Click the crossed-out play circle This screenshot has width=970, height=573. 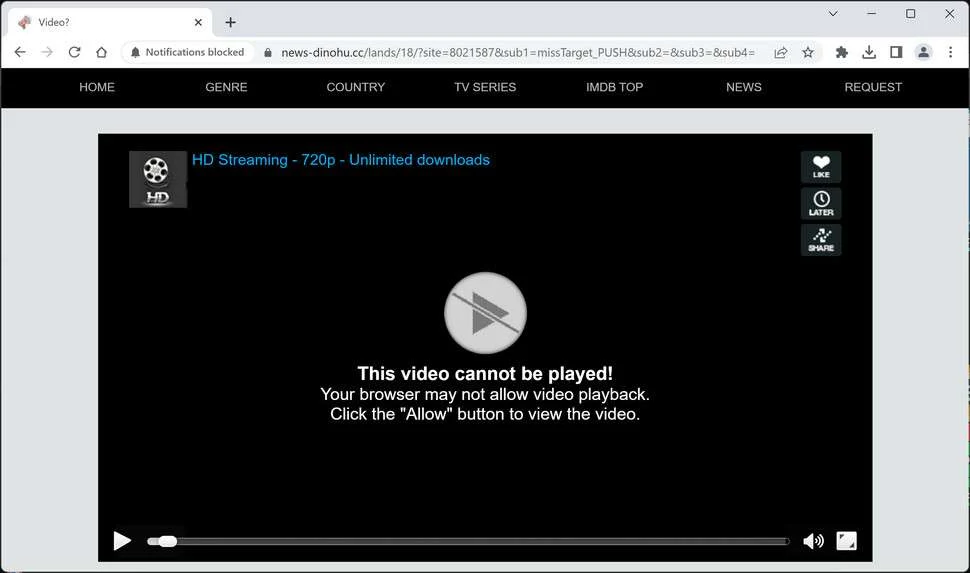point(486,313)
